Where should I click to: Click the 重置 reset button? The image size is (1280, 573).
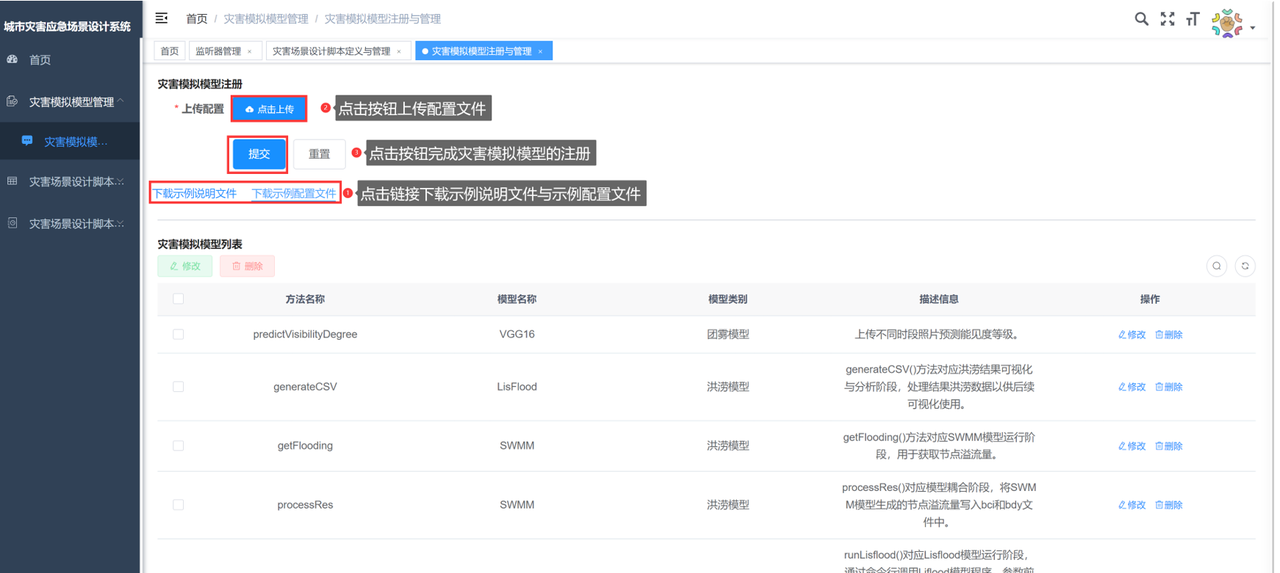click(x=319, y=154)
